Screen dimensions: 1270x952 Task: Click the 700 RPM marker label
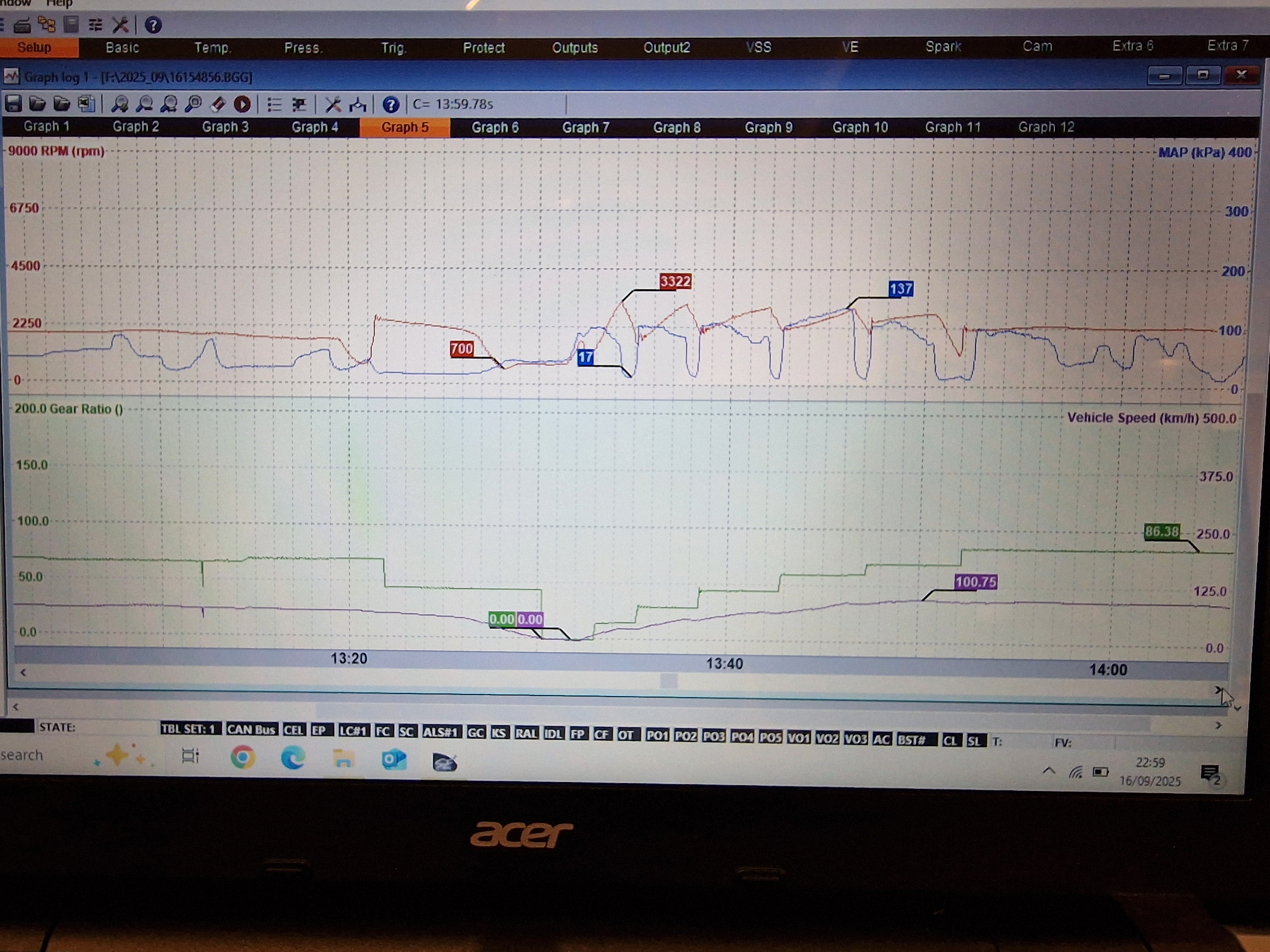click(462, 349)
